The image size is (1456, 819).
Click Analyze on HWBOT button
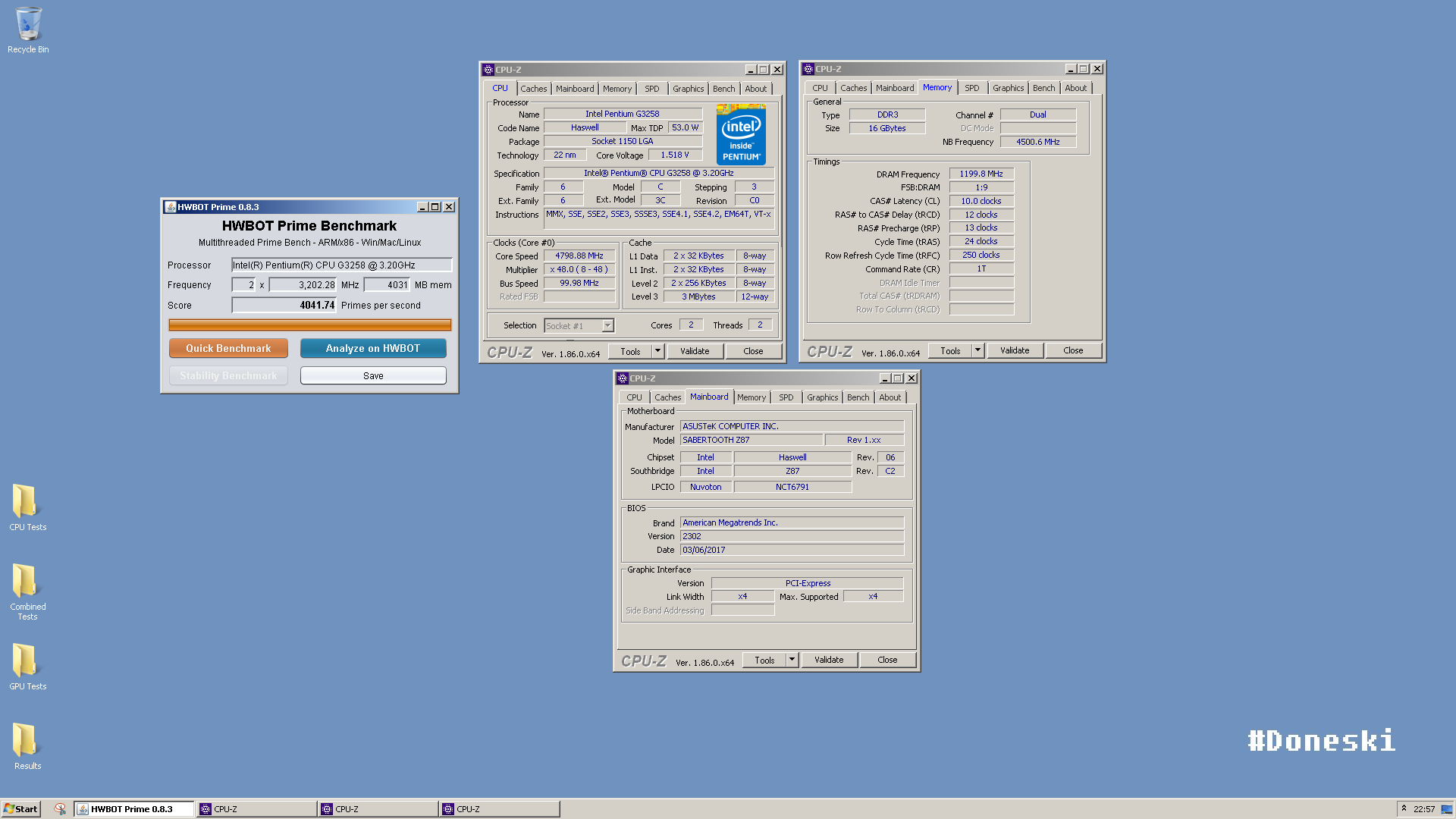point(373,348)
